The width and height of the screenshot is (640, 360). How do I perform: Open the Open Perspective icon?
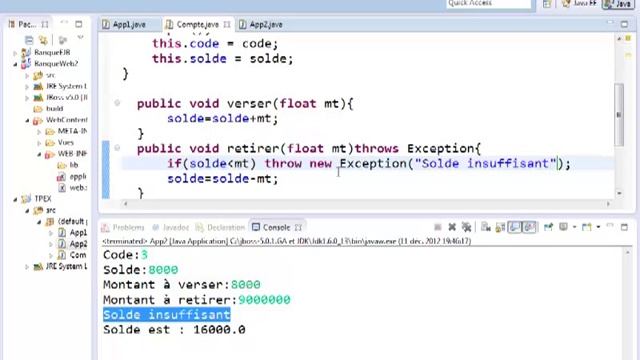[x=547, y=4]
